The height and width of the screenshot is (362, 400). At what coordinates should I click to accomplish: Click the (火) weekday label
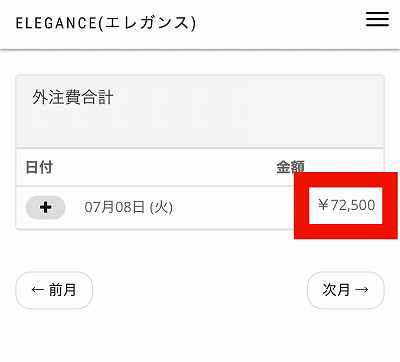161,208
